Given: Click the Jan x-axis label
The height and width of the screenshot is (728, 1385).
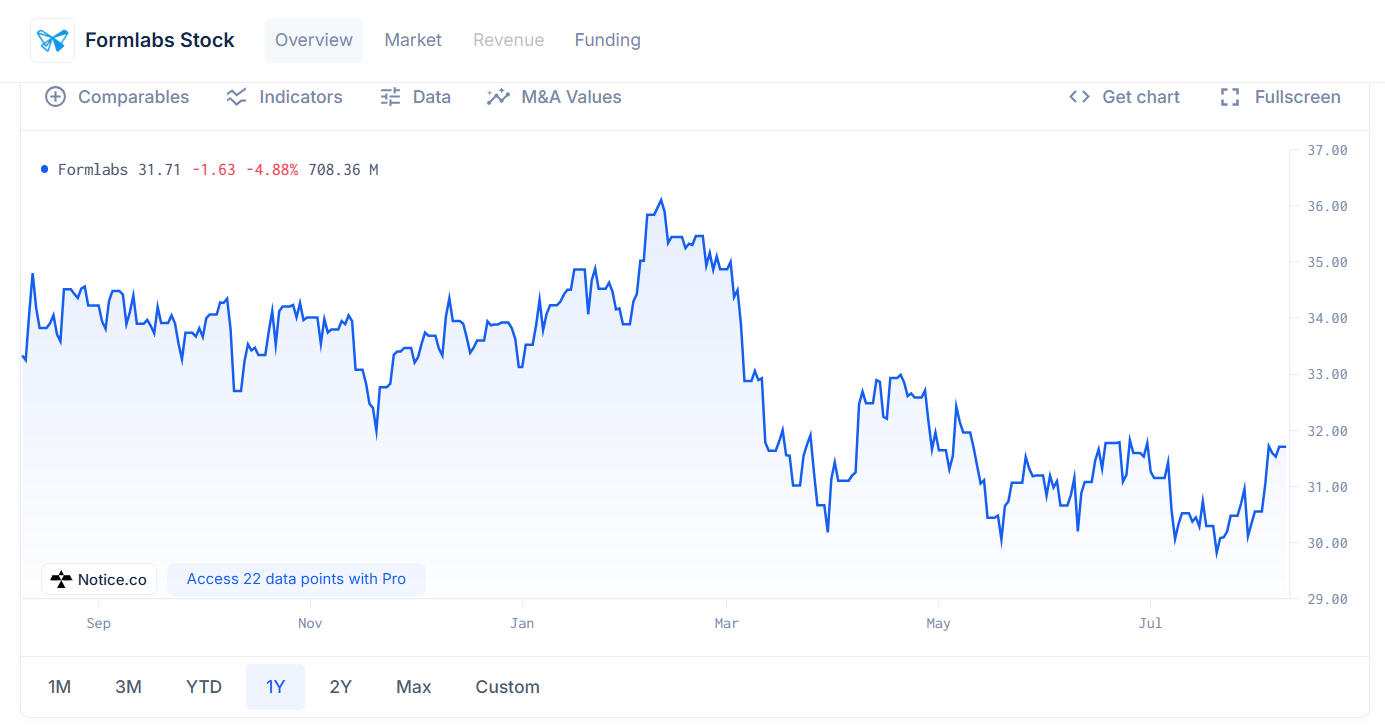Looking at the screenshot, I should click(522, 623).
